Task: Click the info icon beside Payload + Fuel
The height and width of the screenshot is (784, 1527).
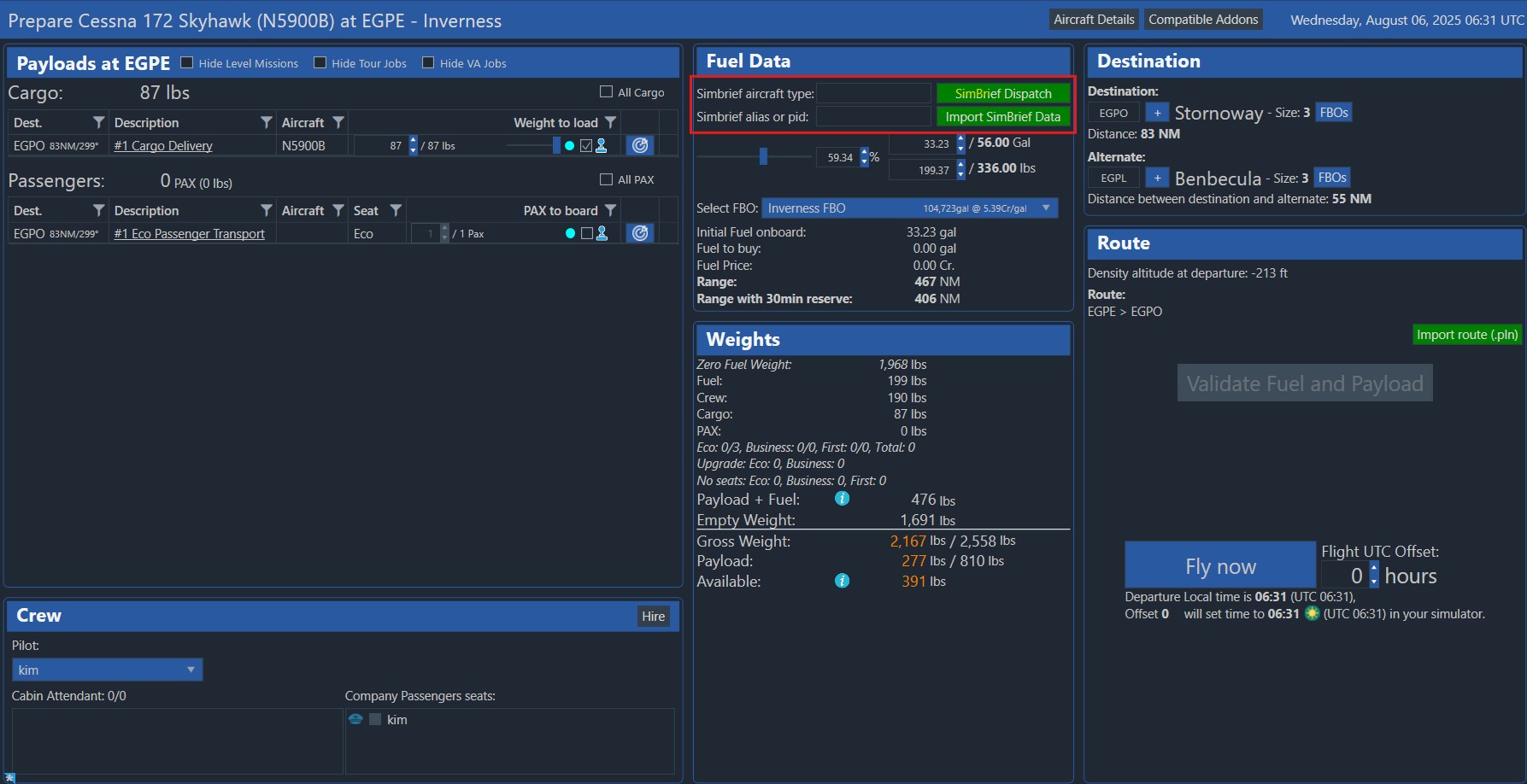Action: [842, 499]
